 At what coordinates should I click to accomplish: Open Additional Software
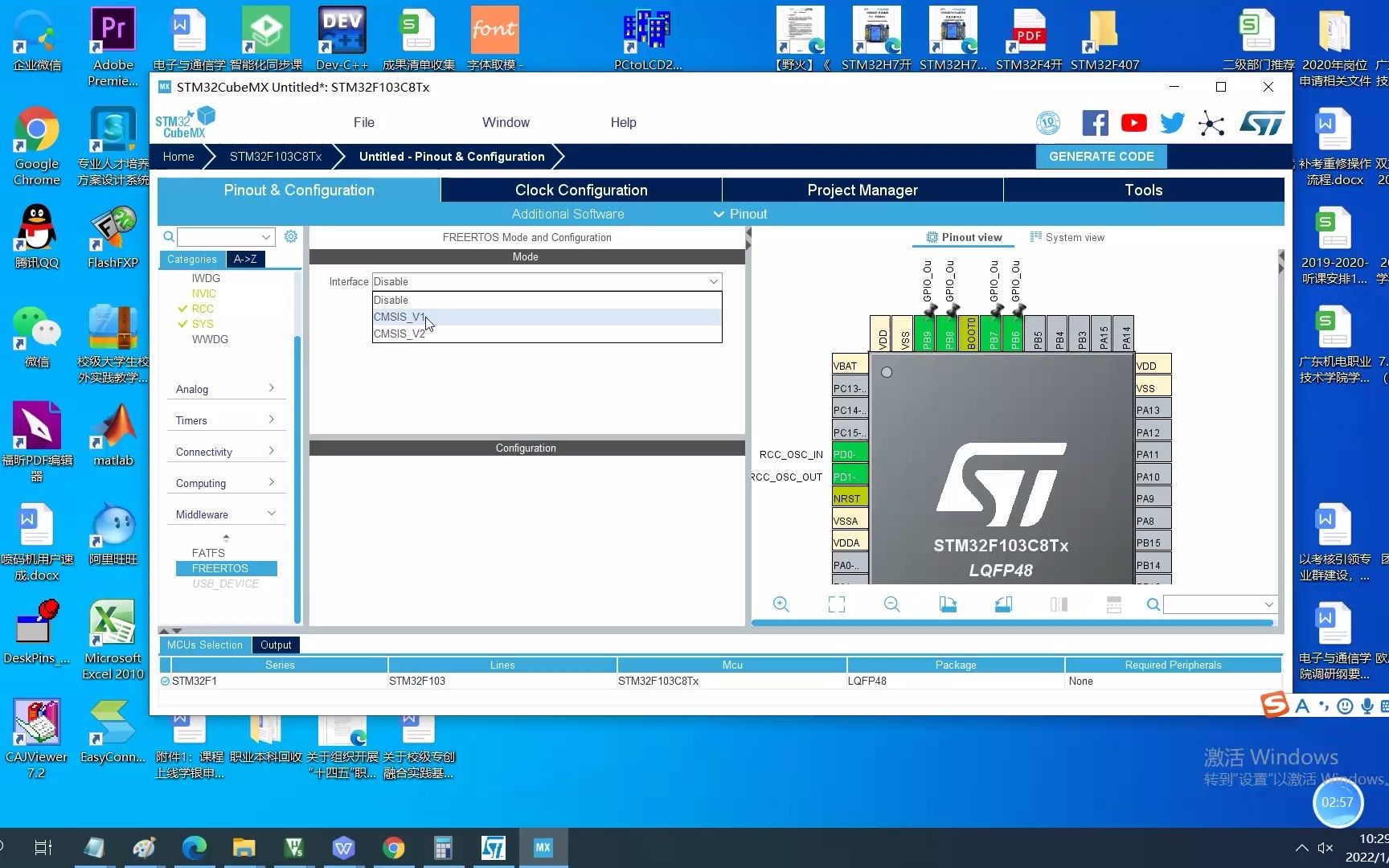pyautogui.click(x=567, y=214)
